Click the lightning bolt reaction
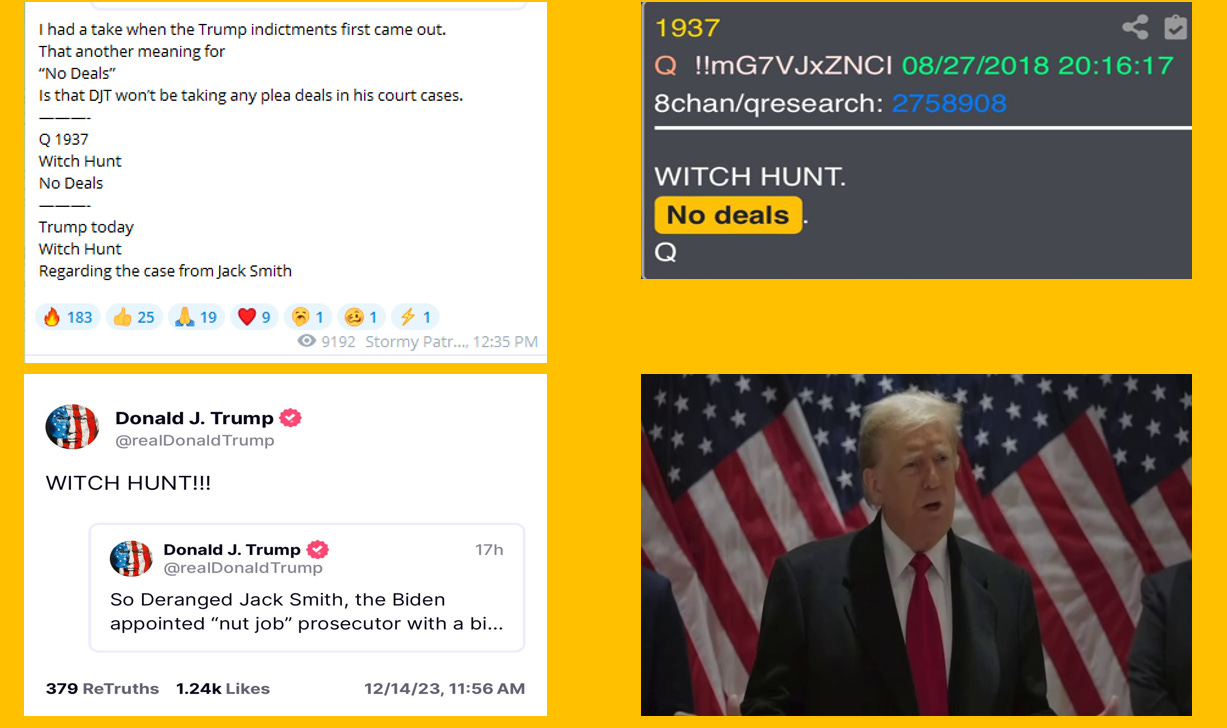The image size is (1227, 728). 415,317
